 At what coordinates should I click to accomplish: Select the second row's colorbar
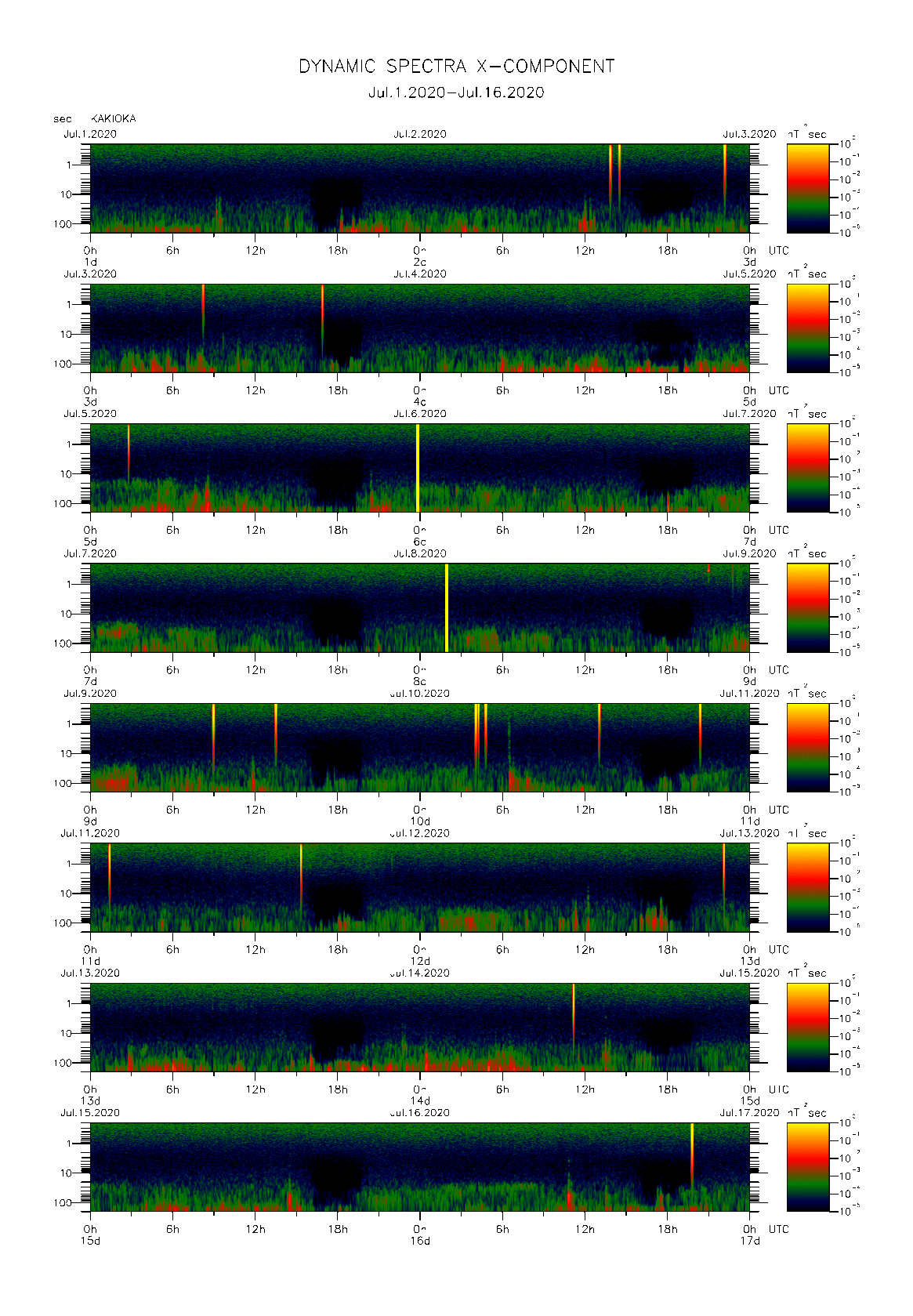(x=807, y=328)
